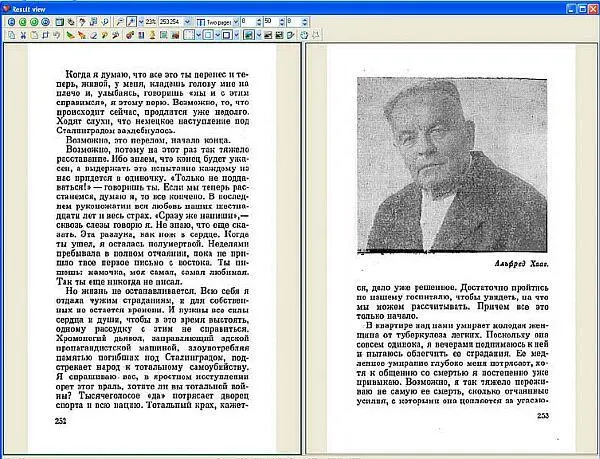Increase the 50 value with up arrow
Viewport: 600px width, 459px height.
pos(282,20)
